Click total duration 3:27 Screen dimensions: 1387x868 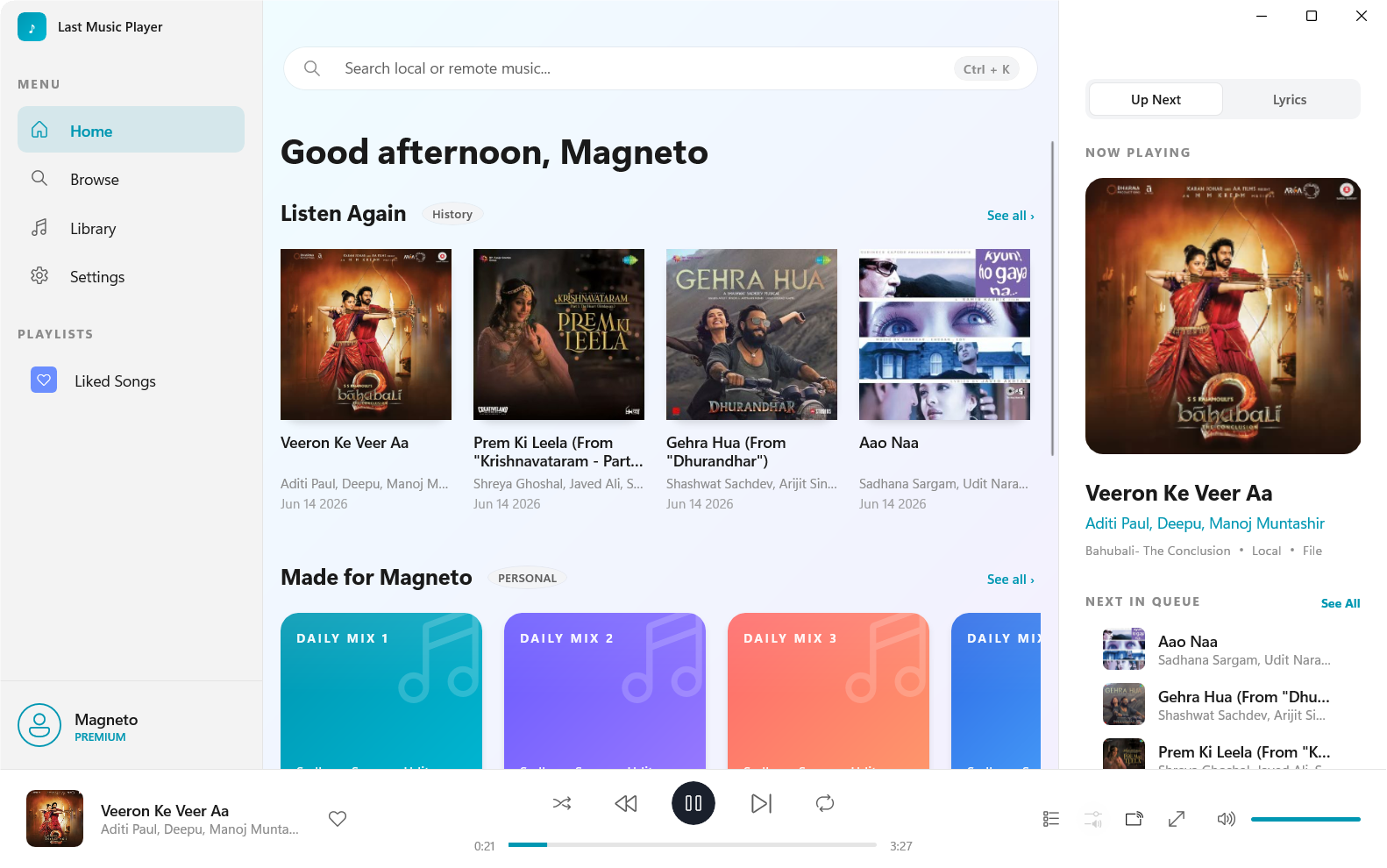[x=901, y=846]
